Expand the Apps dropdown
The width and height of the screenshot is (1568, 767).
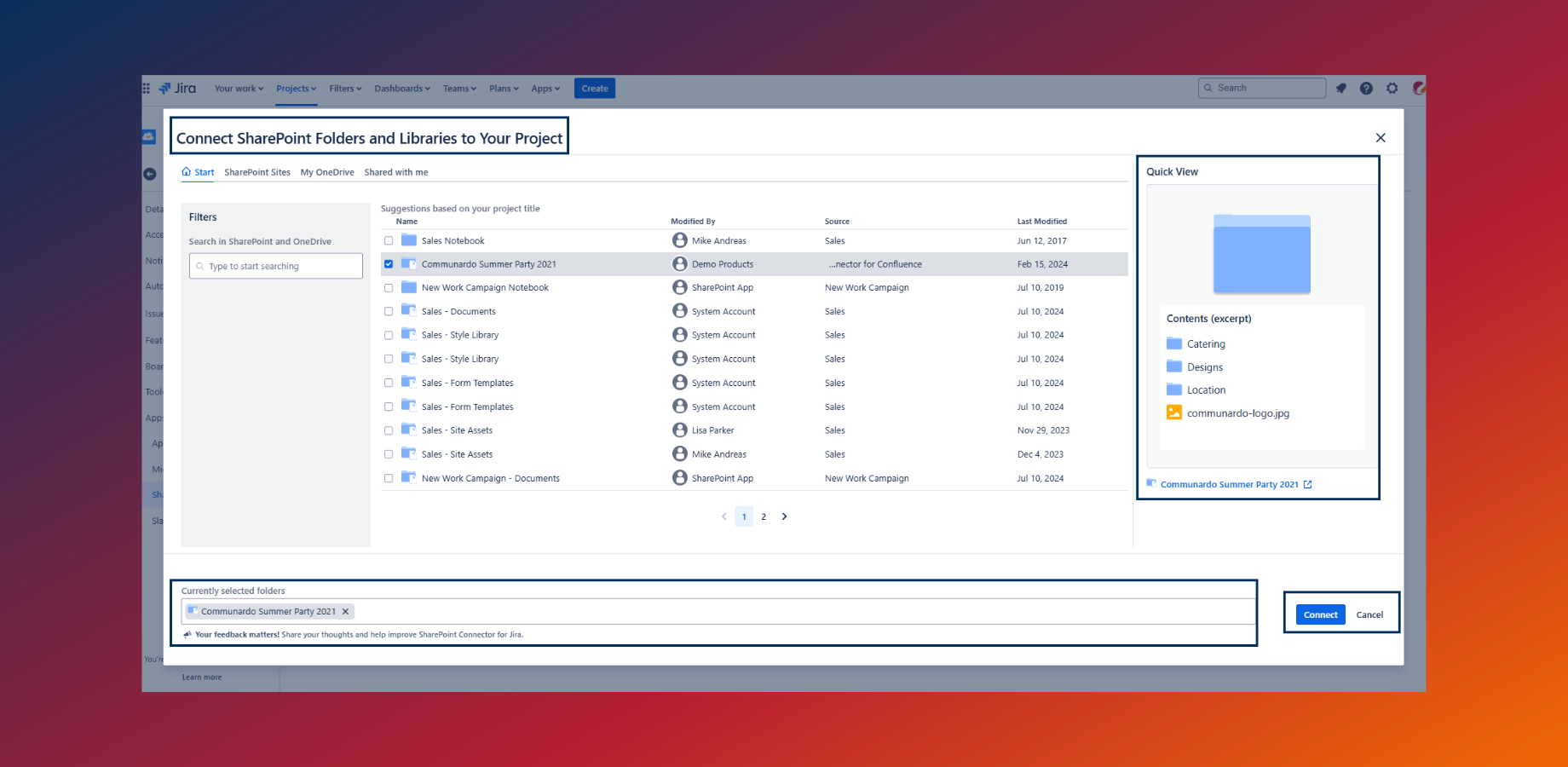click(x=545, y=89)
